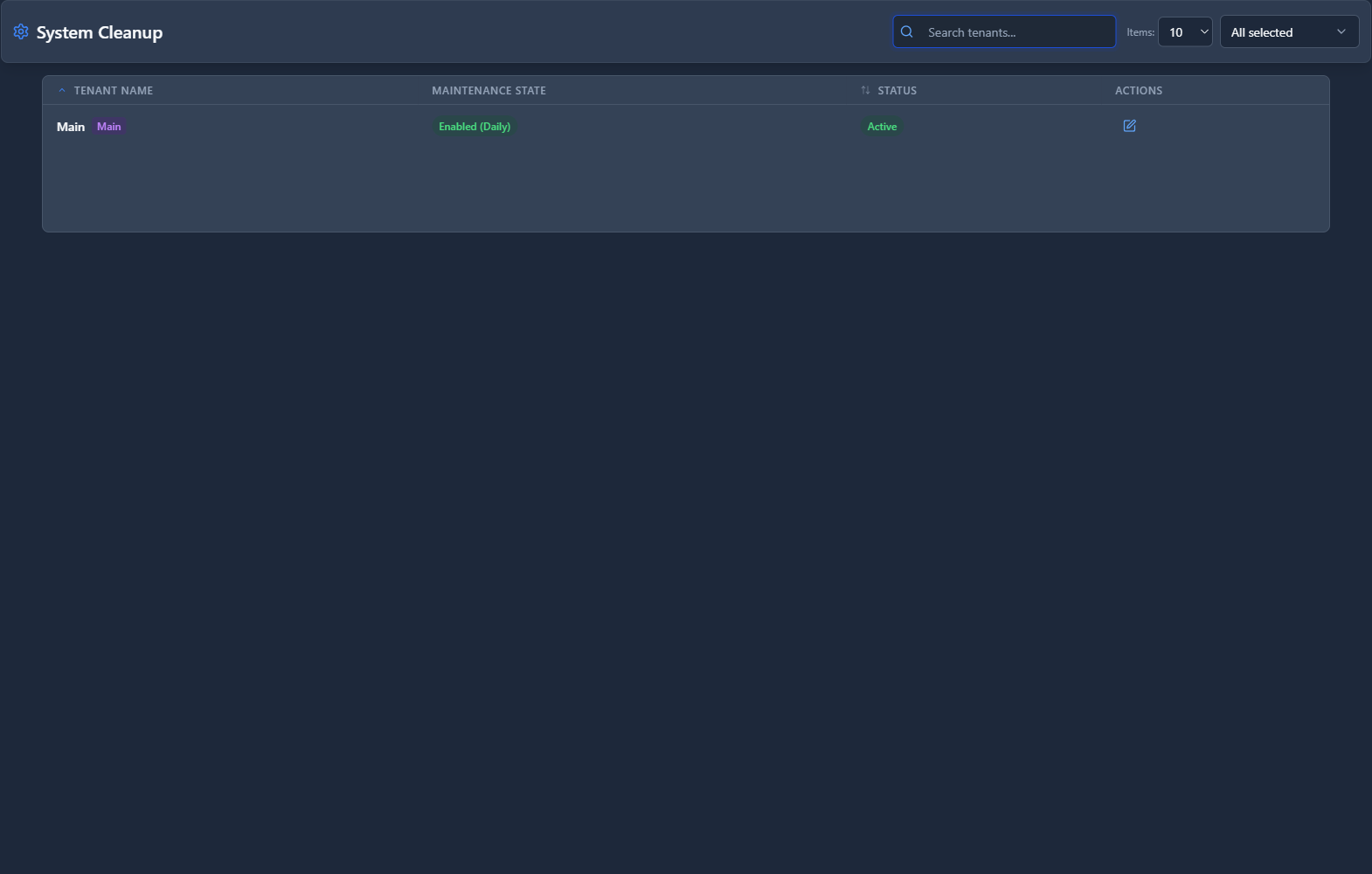
Task: Click the sort arrows icon beside Status
Action: 865,91
